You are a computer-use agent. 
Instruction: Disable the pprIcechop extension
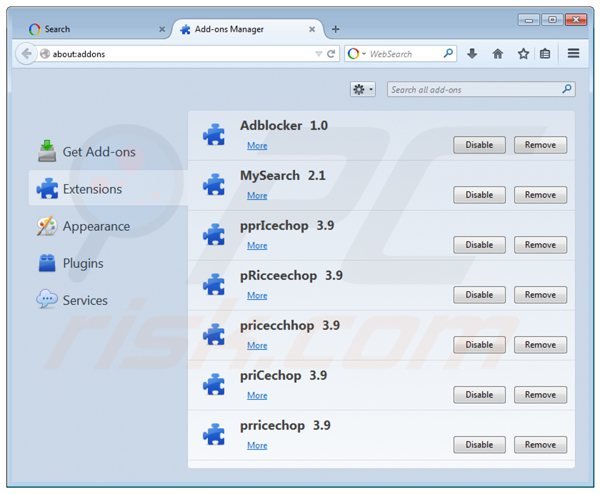pos(479,245)
